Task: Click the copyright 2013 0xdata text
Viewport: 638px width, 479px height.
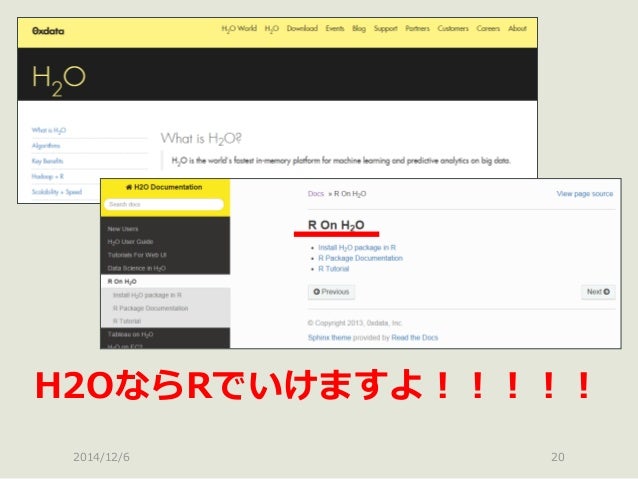Action: 355,323
